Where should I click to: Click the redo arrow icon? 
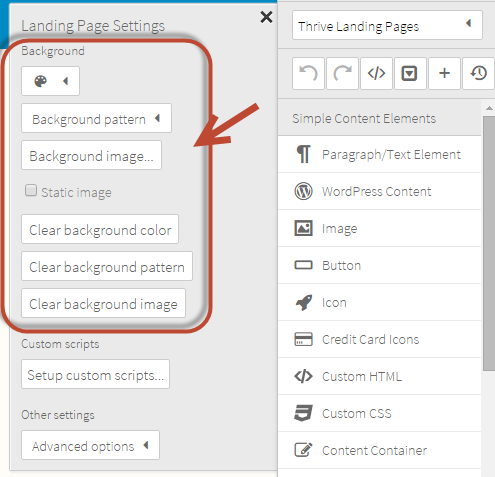pyautogui.click(x=342, y=73)
